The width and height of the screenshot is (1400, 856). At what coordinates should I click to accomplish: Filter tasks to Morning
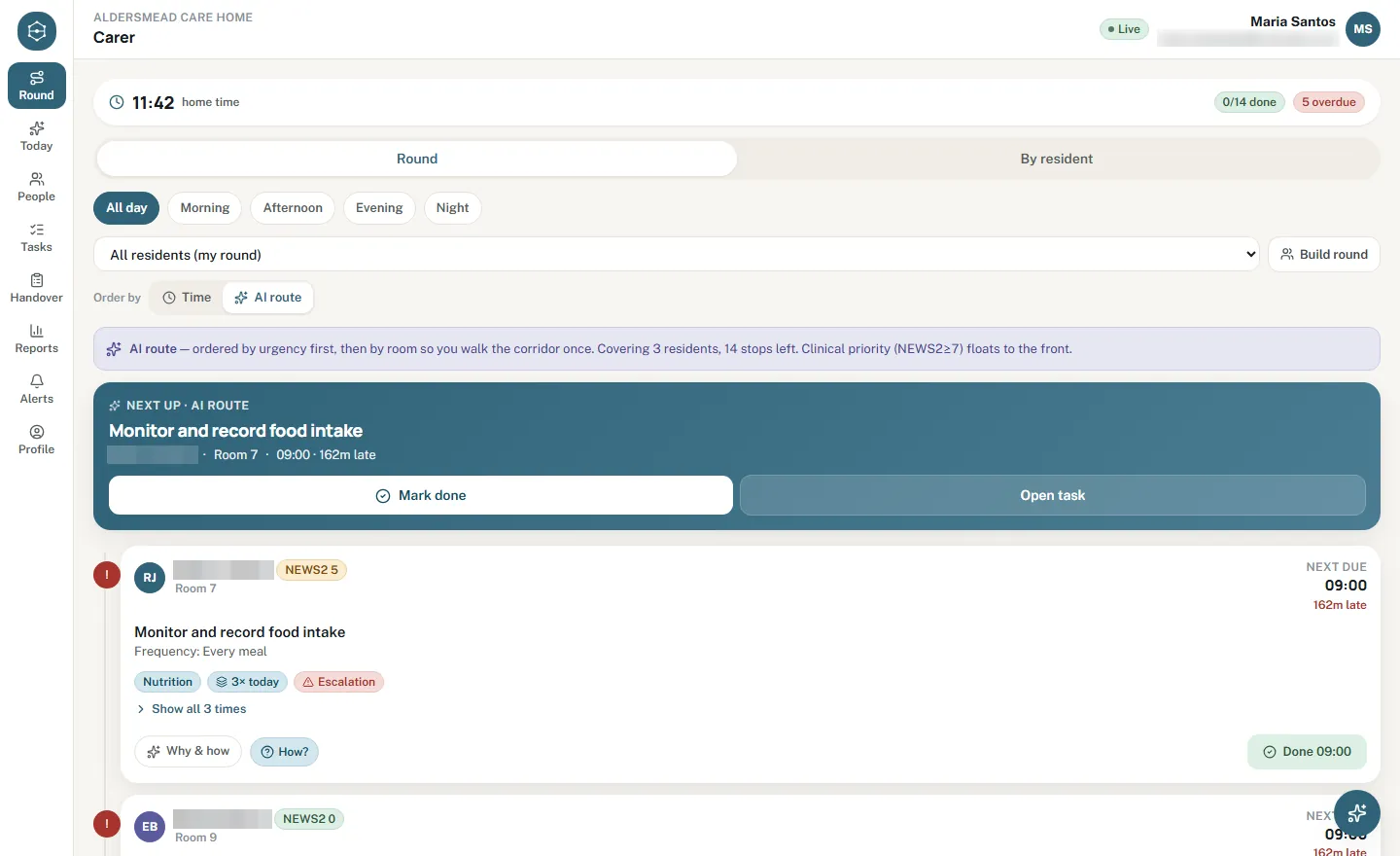click(x=205, y=208)
